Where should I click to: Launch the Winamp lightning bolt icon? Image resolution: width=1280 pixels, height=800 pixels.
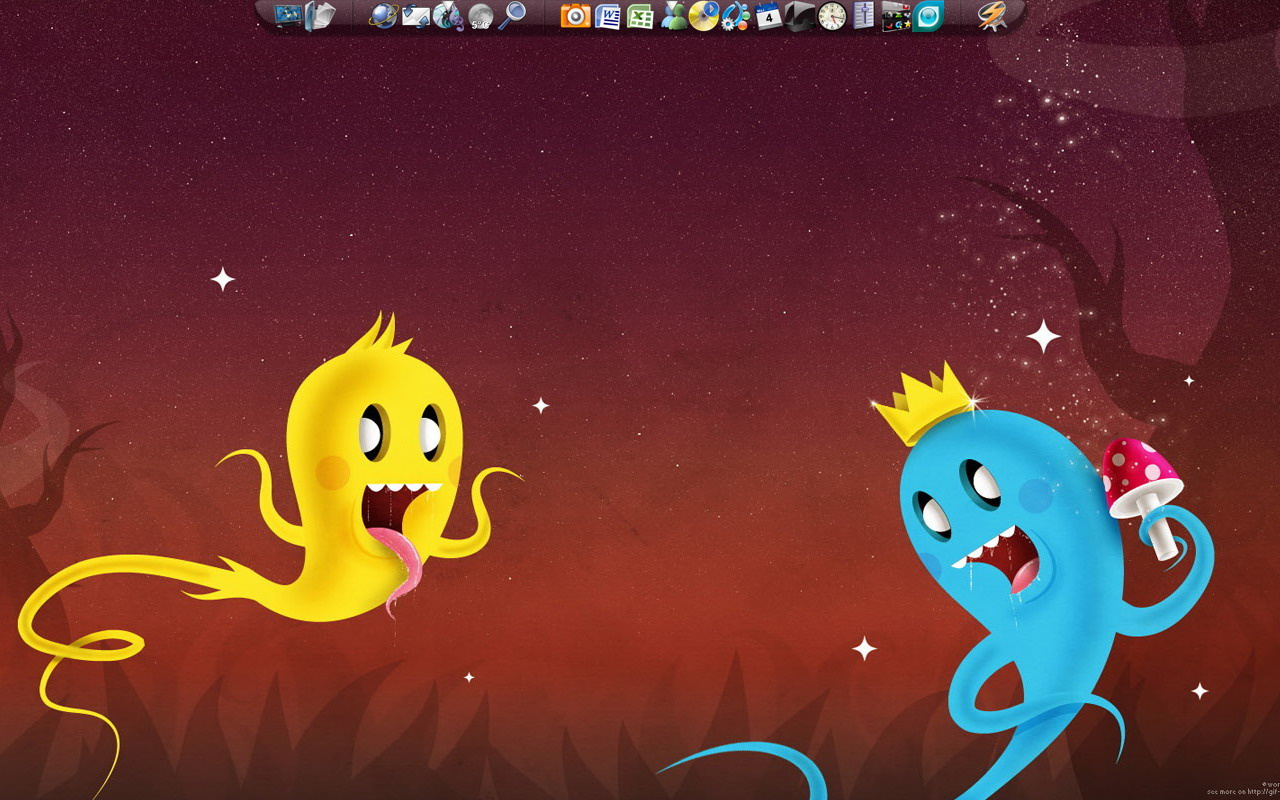click(992, 15)
